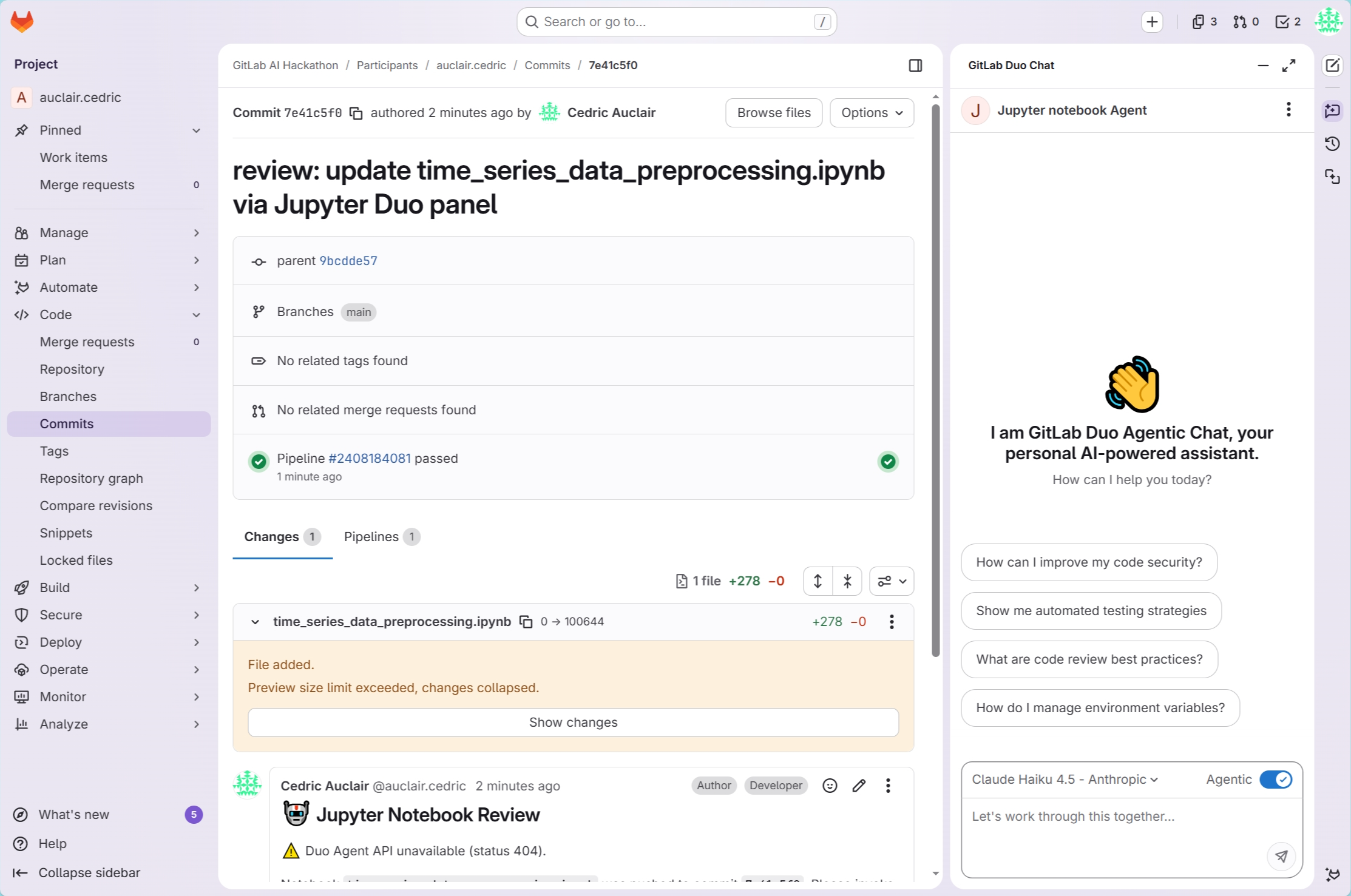1351x896 pixels.
Task: Add emoji reaction to Cedric's comment
Action: point(830,786)
